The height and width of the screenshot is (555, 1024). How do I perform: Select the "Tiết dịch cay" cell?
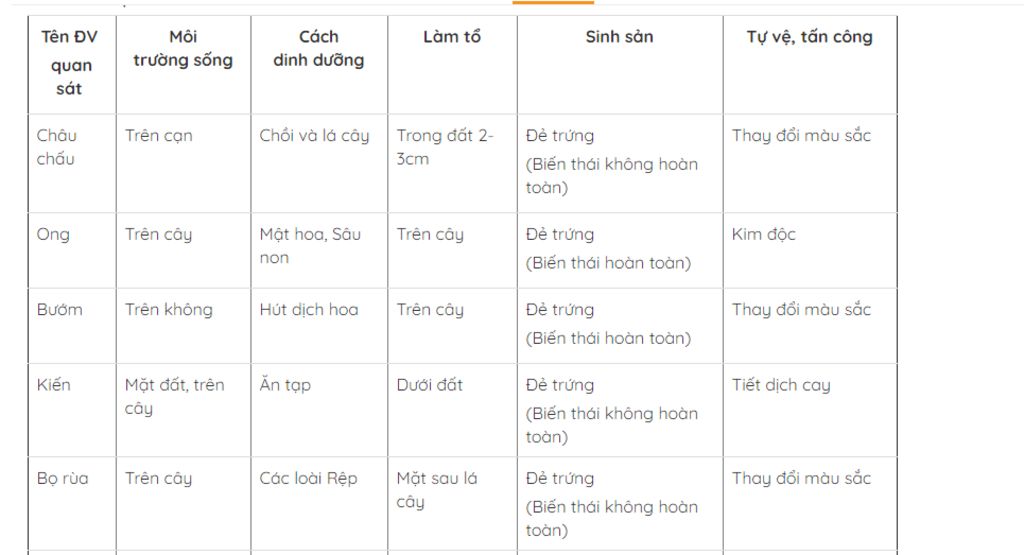pyautogui.click(x=781, y=384)
